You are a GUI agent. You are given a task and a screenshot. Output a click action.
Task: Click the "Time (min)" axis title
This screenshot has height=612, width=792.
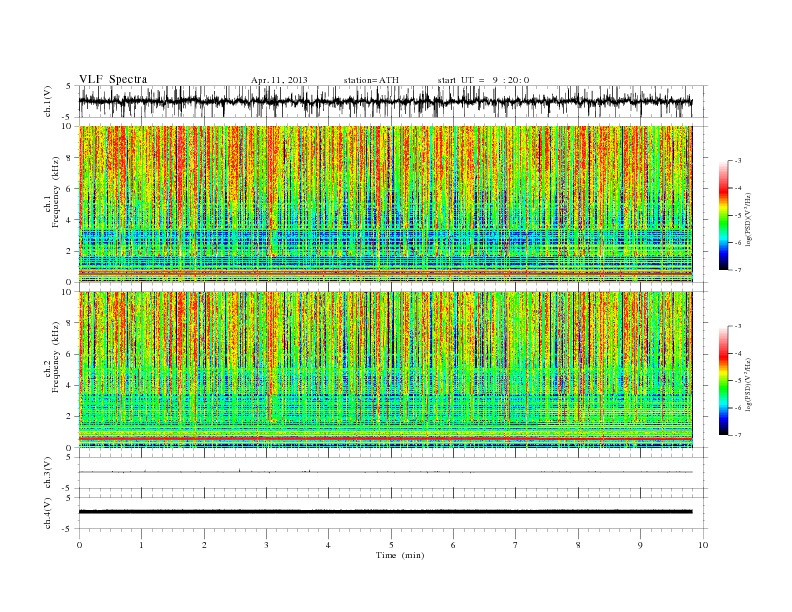click(x=400, y=555)
